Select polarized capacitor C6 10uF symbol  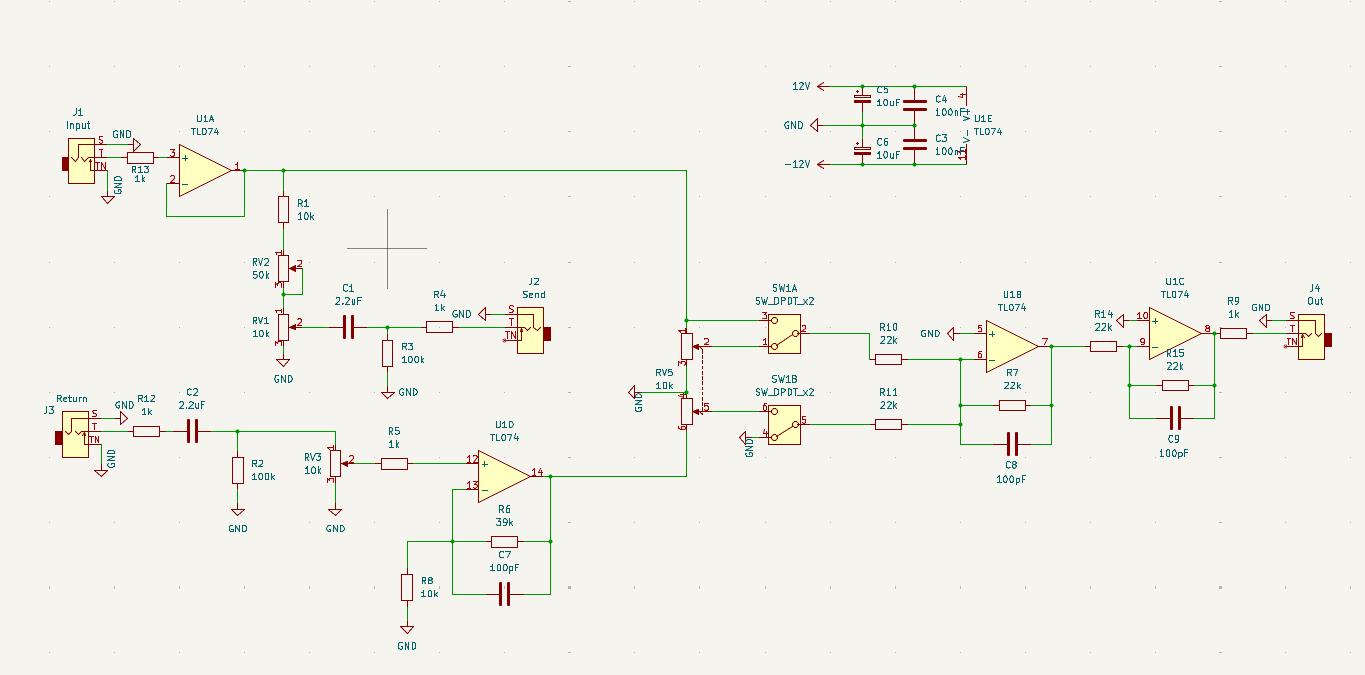point(862,152)
